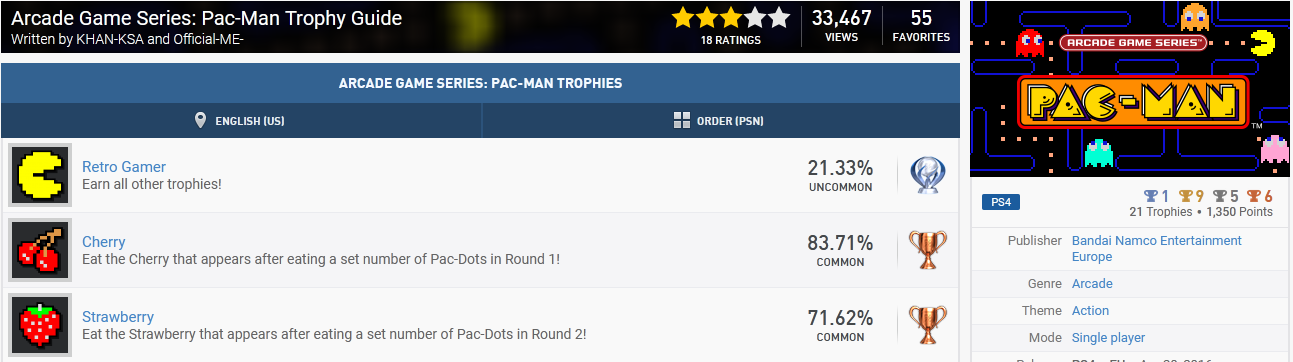Click the location pin icon beside English (US)

pyautogui.click(x=200, y=121)
